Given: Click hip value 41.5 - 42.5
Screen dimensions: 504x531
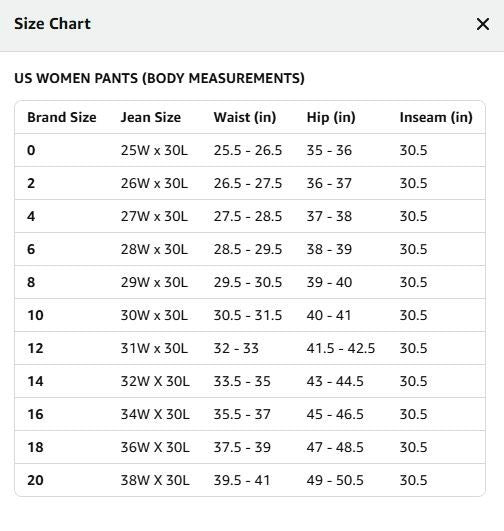Looking at the screenshot, I should click(341, 348).
